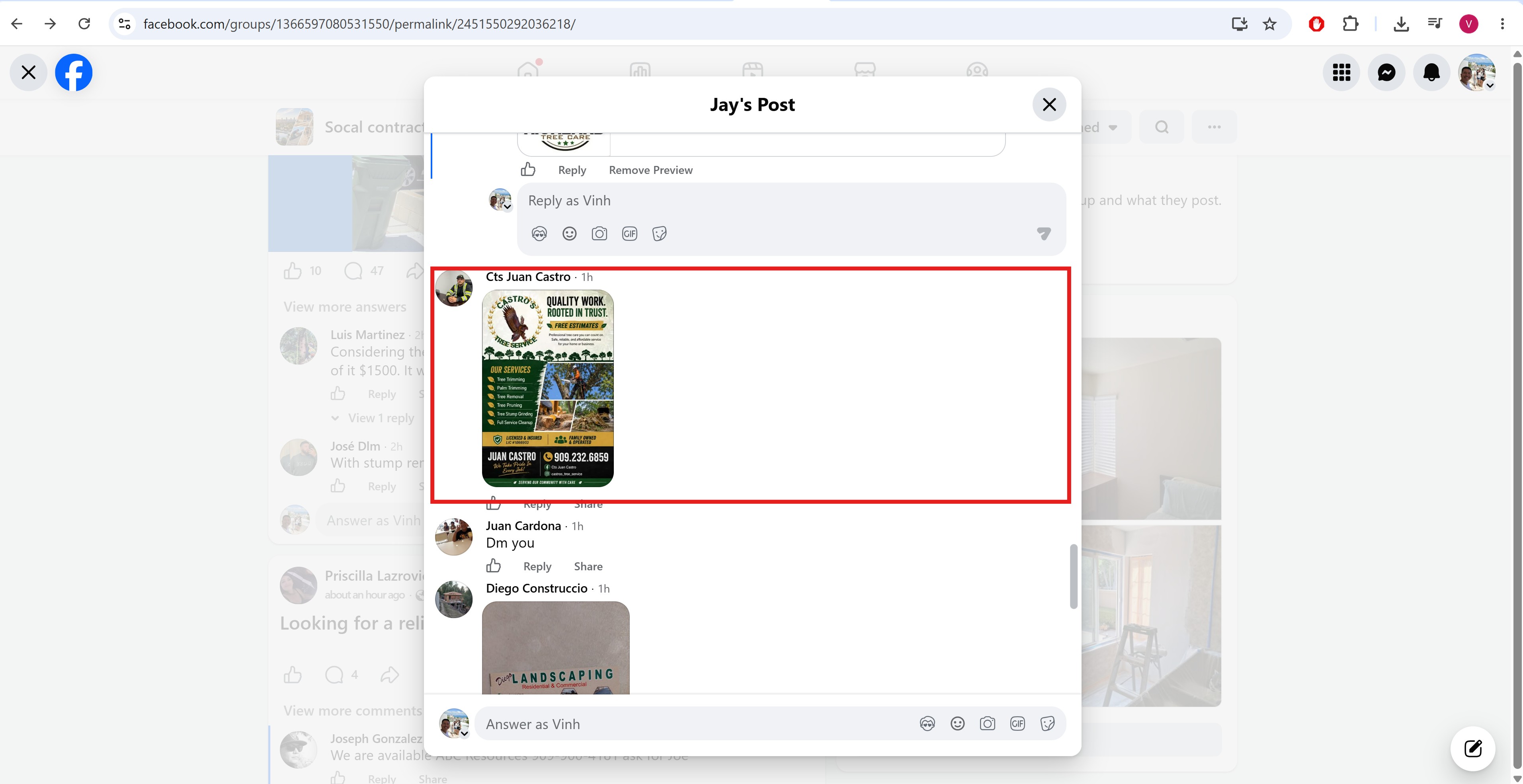Attach photo in Reply as Vinh box

599,234
